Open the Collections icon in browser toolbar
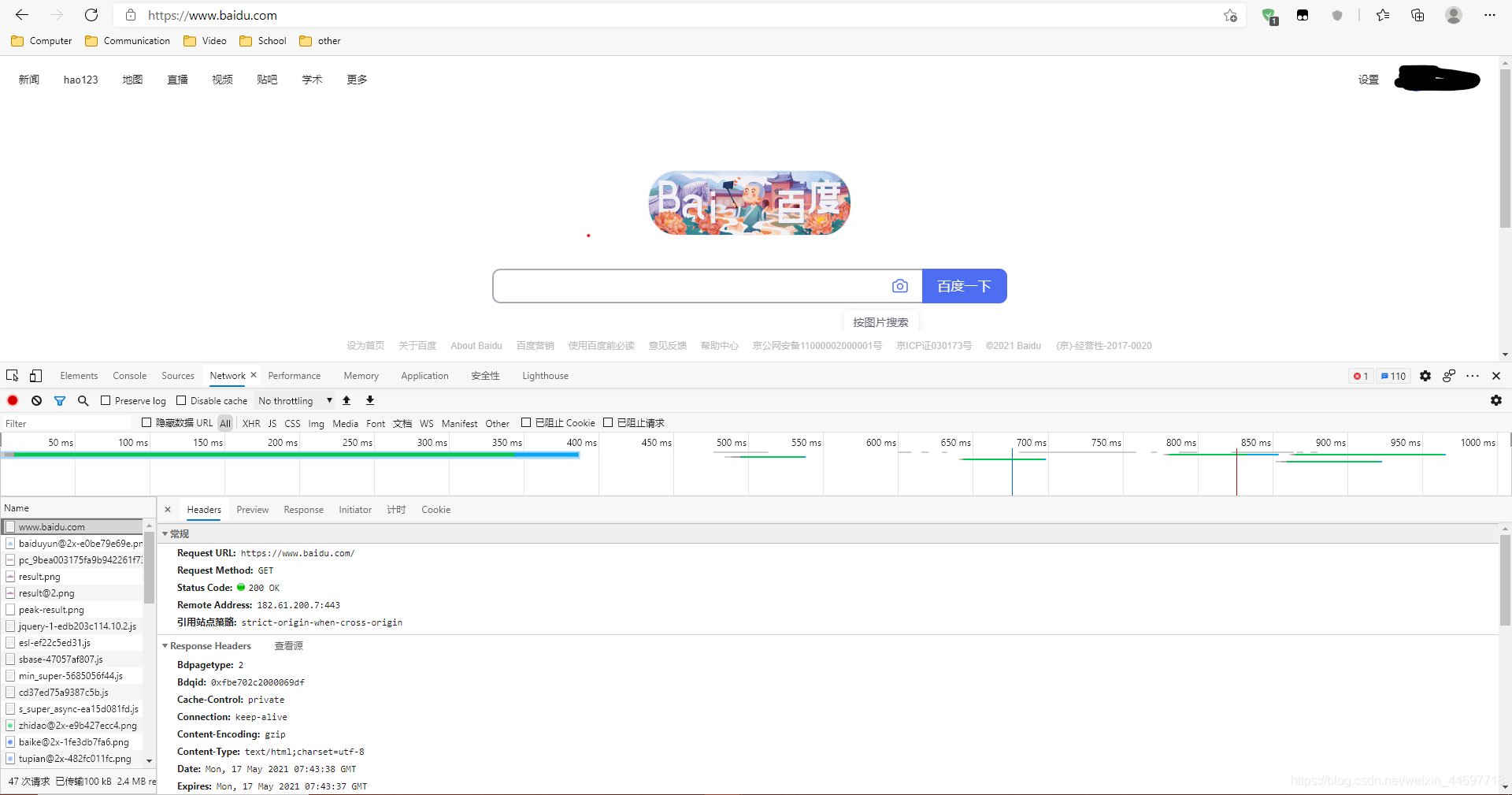 point(1417,15)
